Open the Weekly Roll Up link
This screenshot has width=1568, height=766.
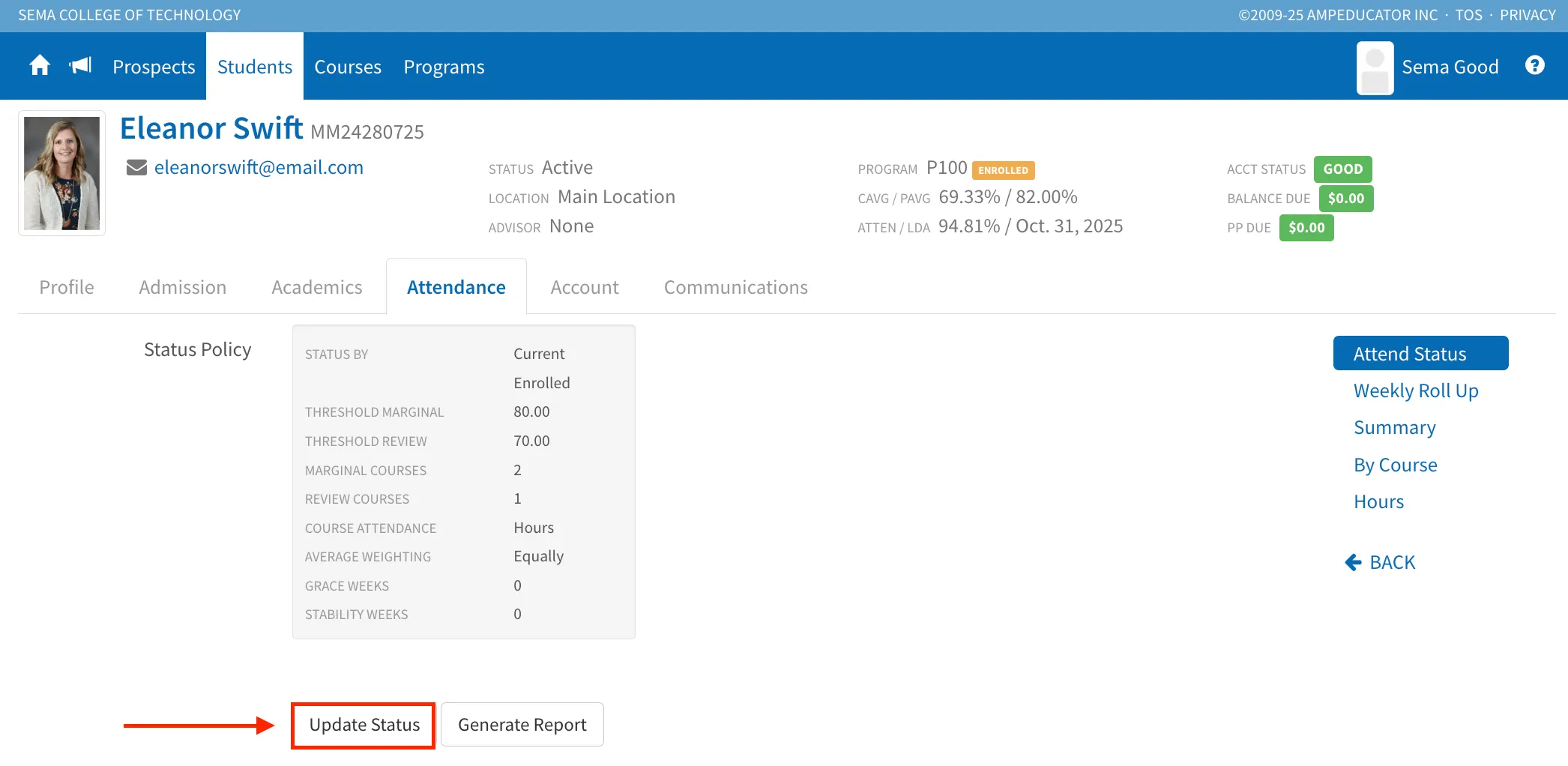coord(1416,390)
